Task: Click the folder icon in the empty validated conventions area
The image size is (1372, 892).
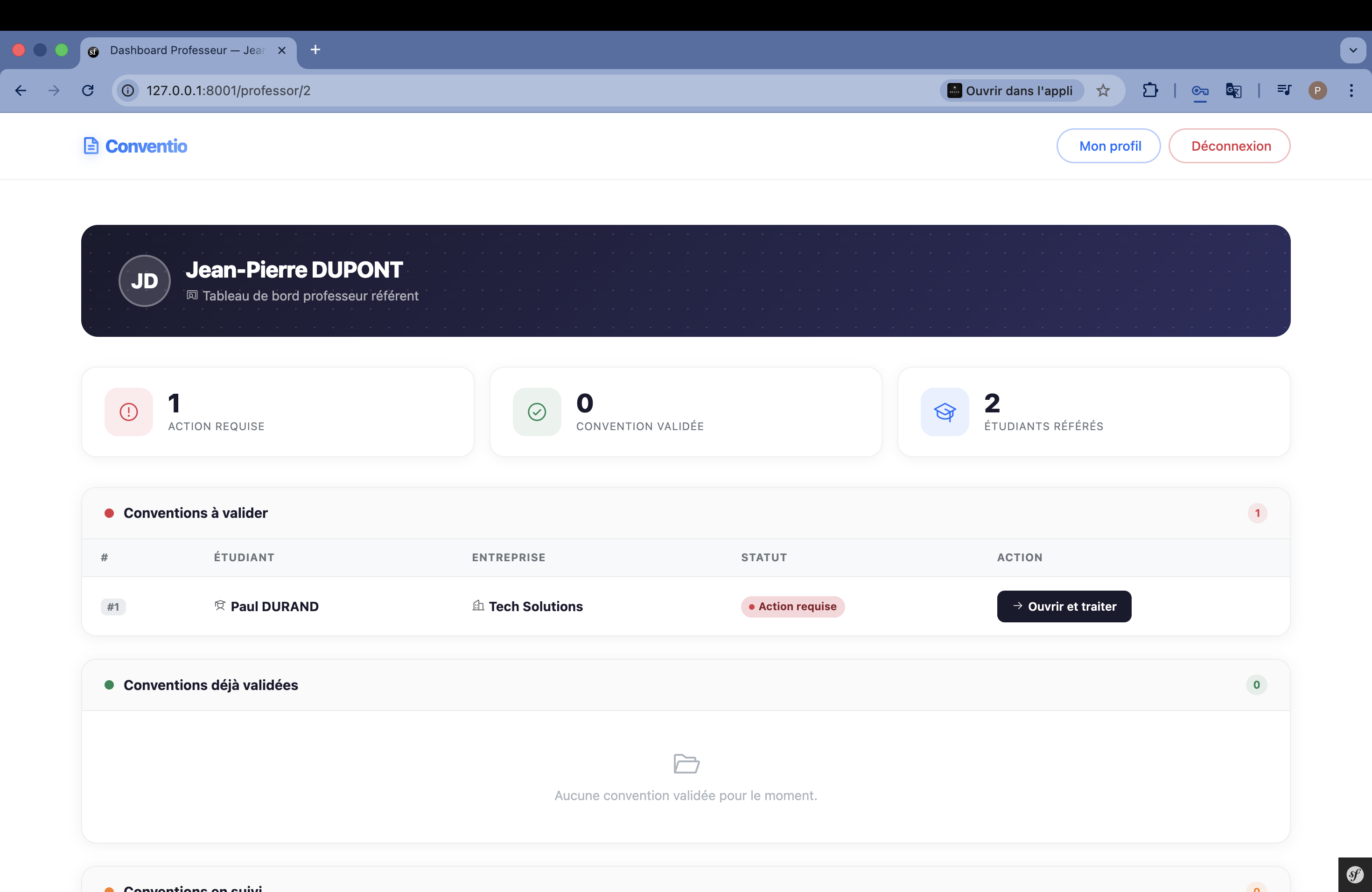Action: (686, 764)
